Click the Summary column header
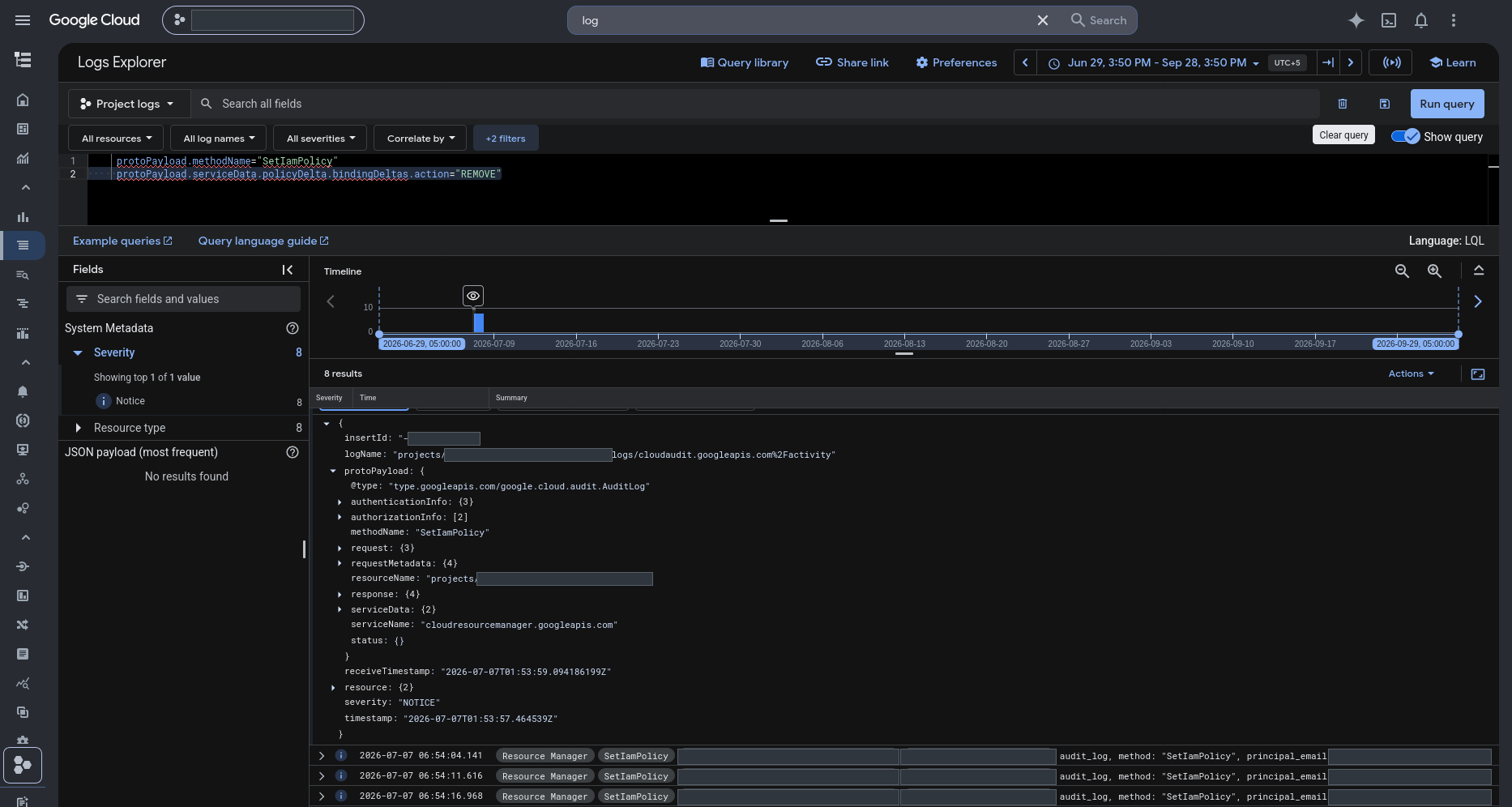Image resolution: width=1512 pixels, height=807 pixels. tap(511, 398)
